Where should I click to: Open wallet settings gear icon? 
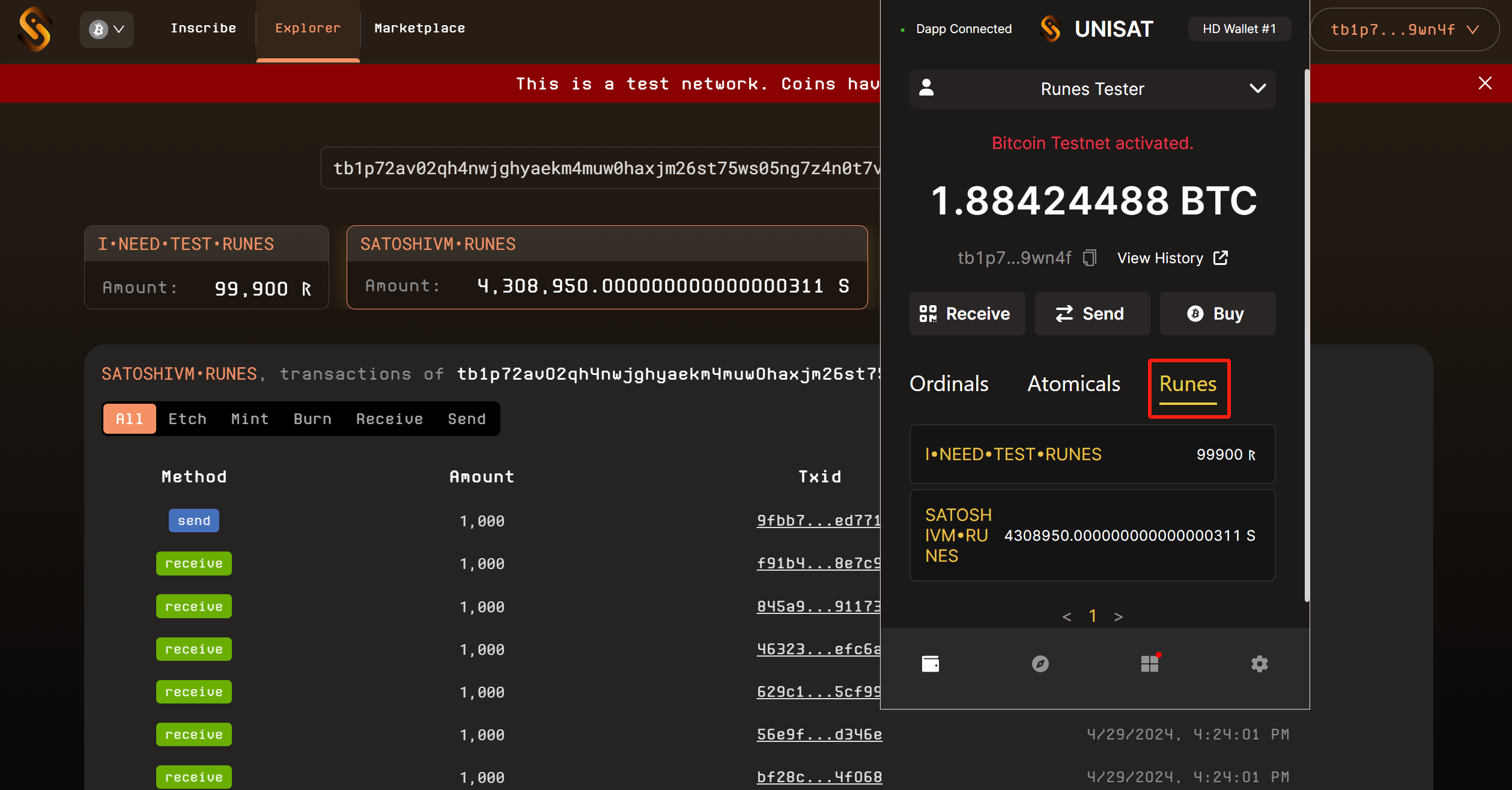[x=1259, y=664]
